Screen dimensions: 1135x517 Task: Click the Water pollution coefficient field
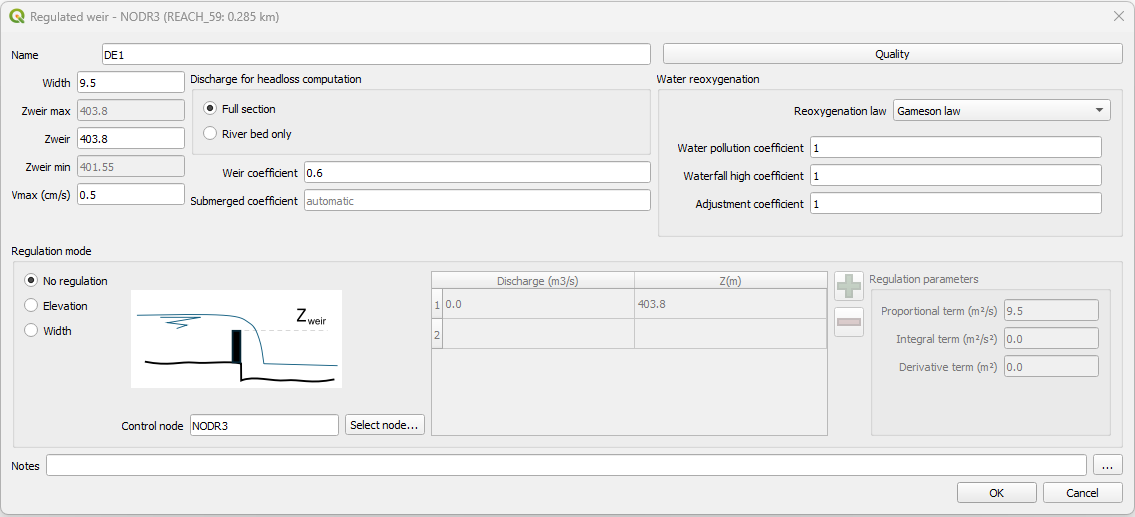coord(955,148)
